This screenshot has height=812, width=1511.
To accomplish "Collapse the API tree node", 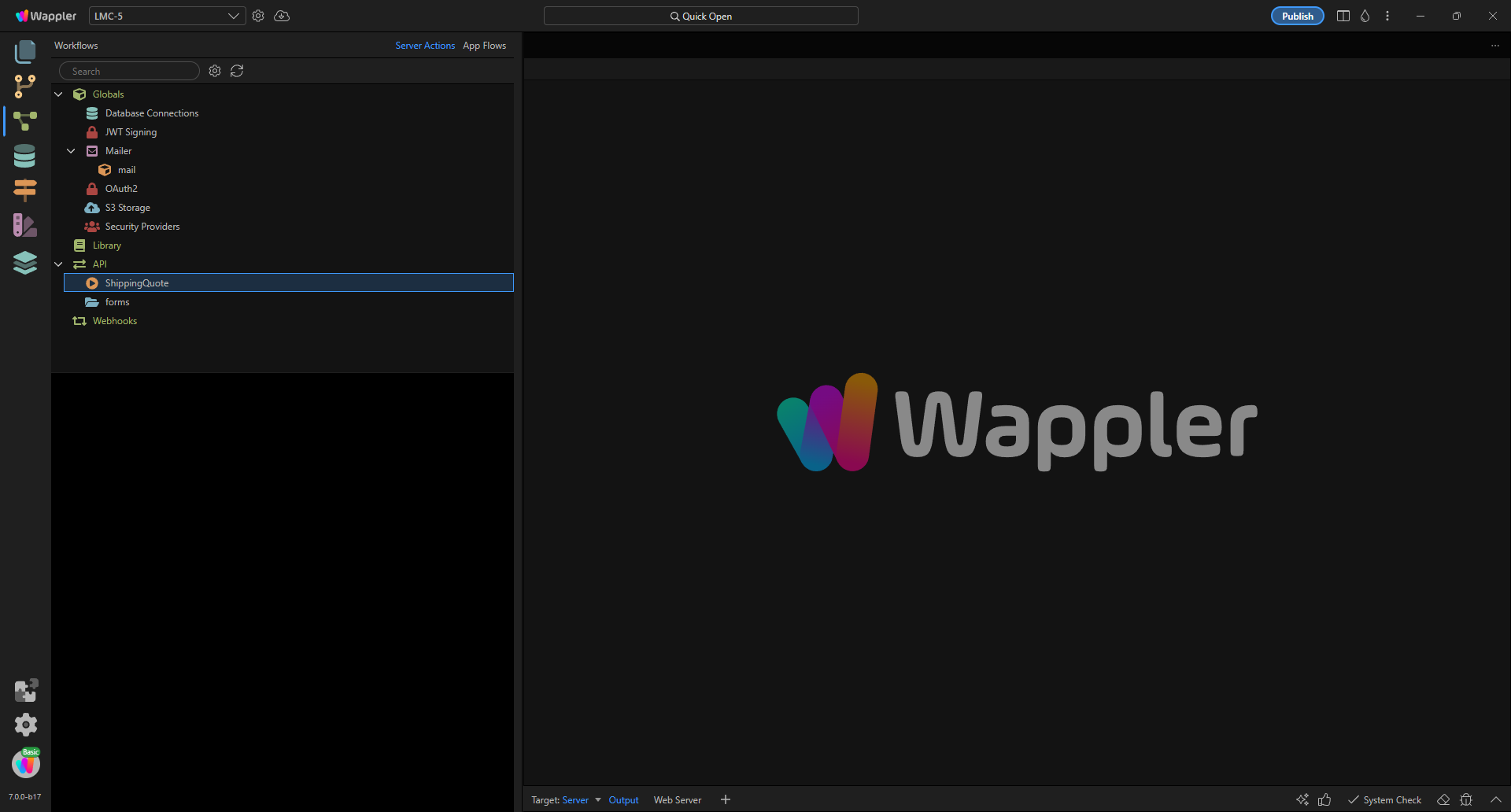I will [58, 264].
